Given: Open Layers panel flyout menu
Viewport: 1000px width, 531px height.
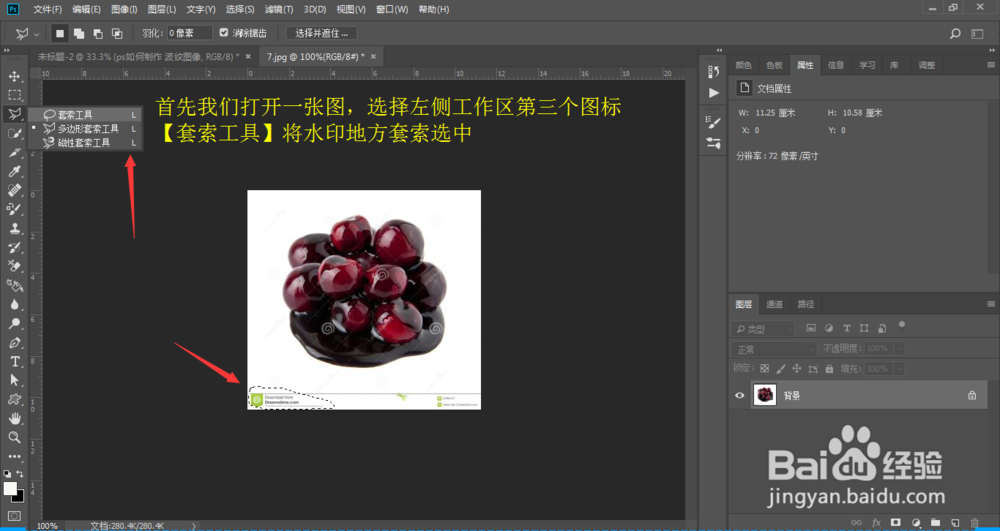Looking at the screenshot, I should click(991, 304).
